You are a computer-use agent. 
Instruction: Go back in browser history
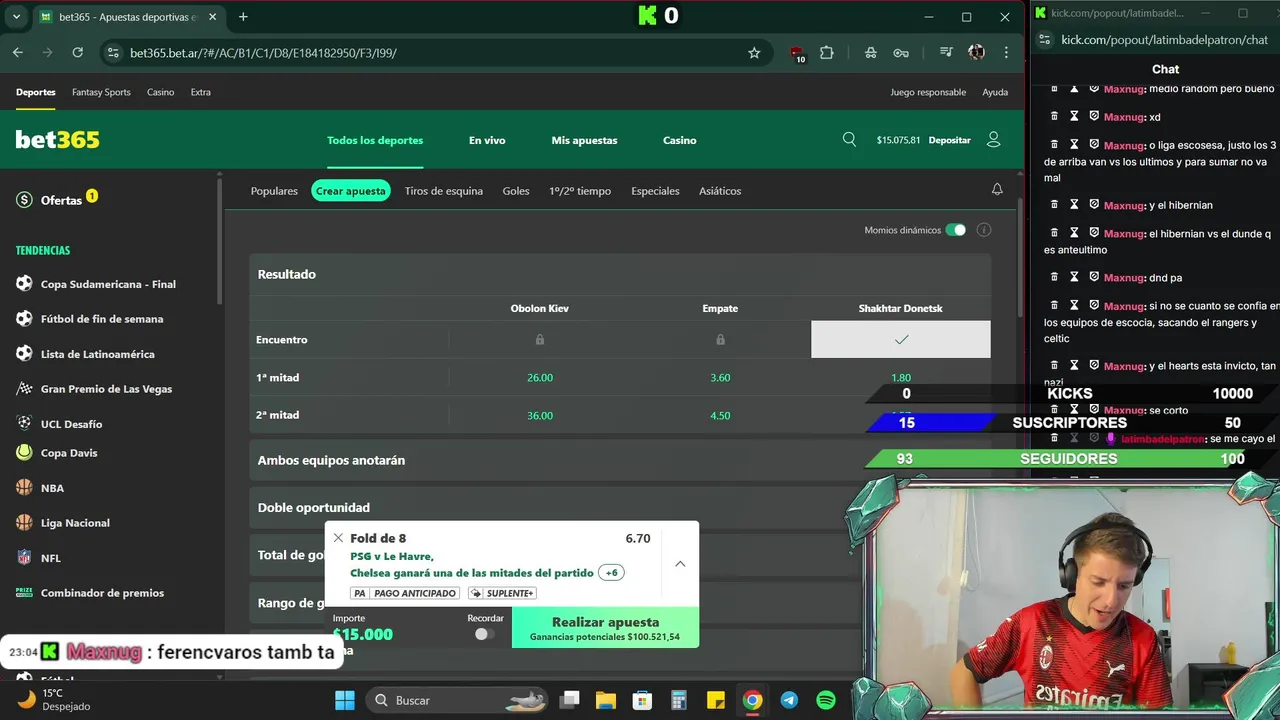pos(18,53)
